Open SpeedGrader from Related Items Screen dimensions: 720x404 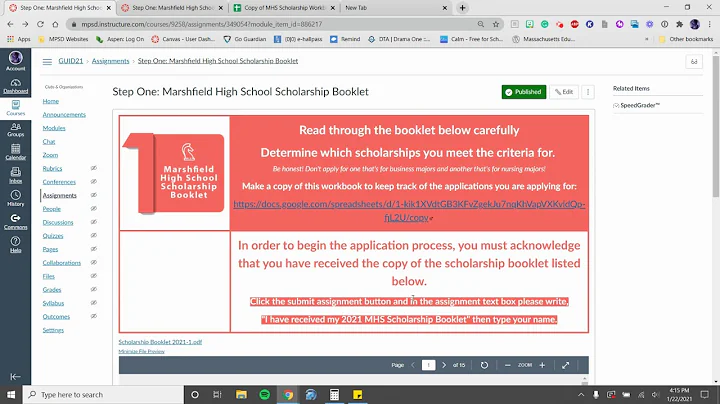coord(637,105)
